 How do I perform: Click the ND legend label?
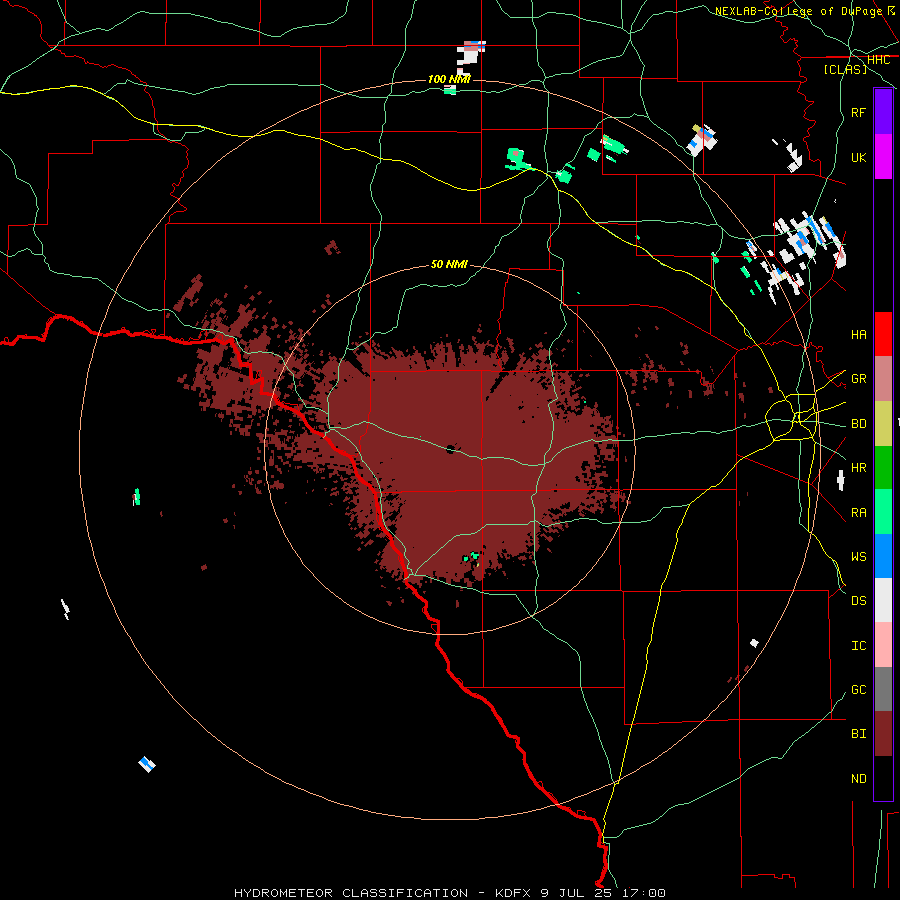point(859,779)
